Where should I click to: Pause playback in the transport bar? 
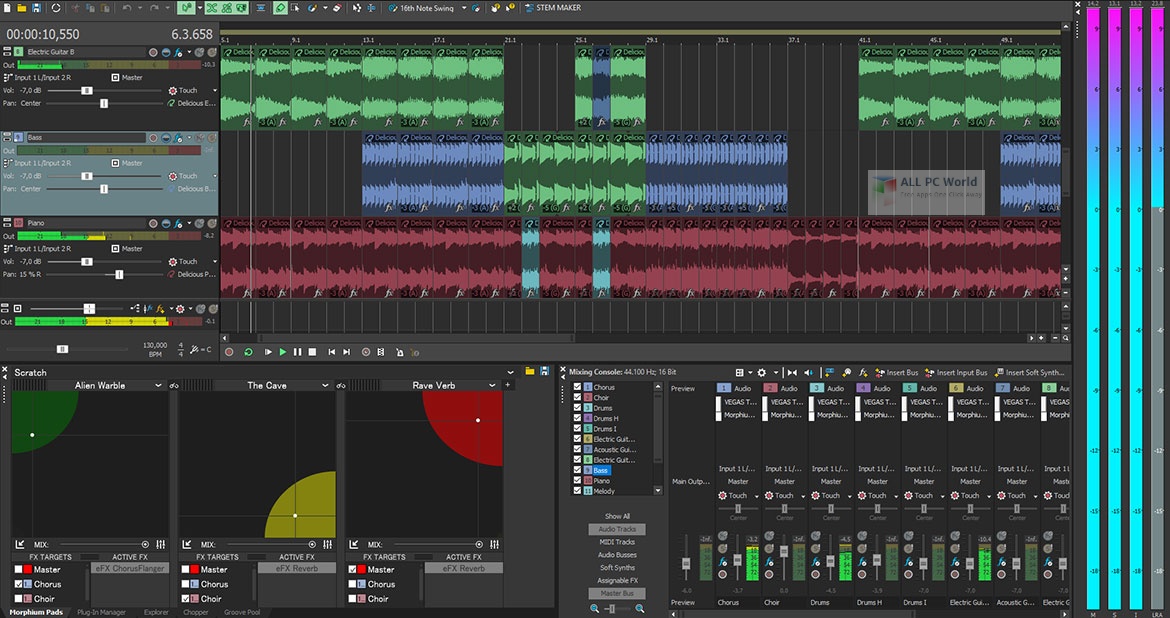point(298,352)
